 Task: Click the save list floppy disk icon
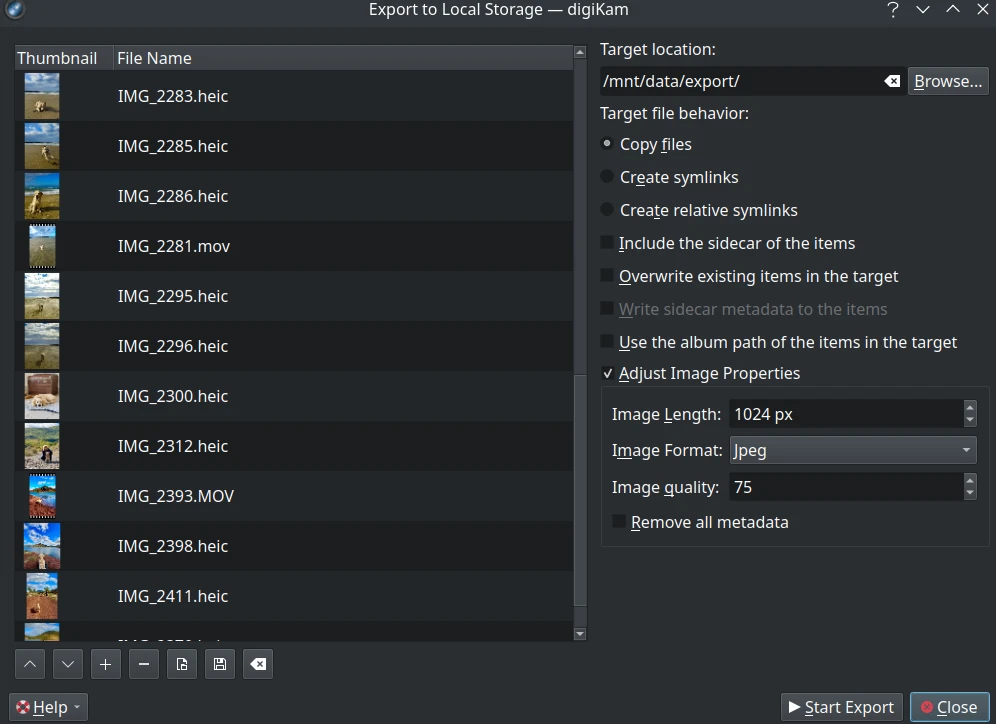[x=220, y=664]
